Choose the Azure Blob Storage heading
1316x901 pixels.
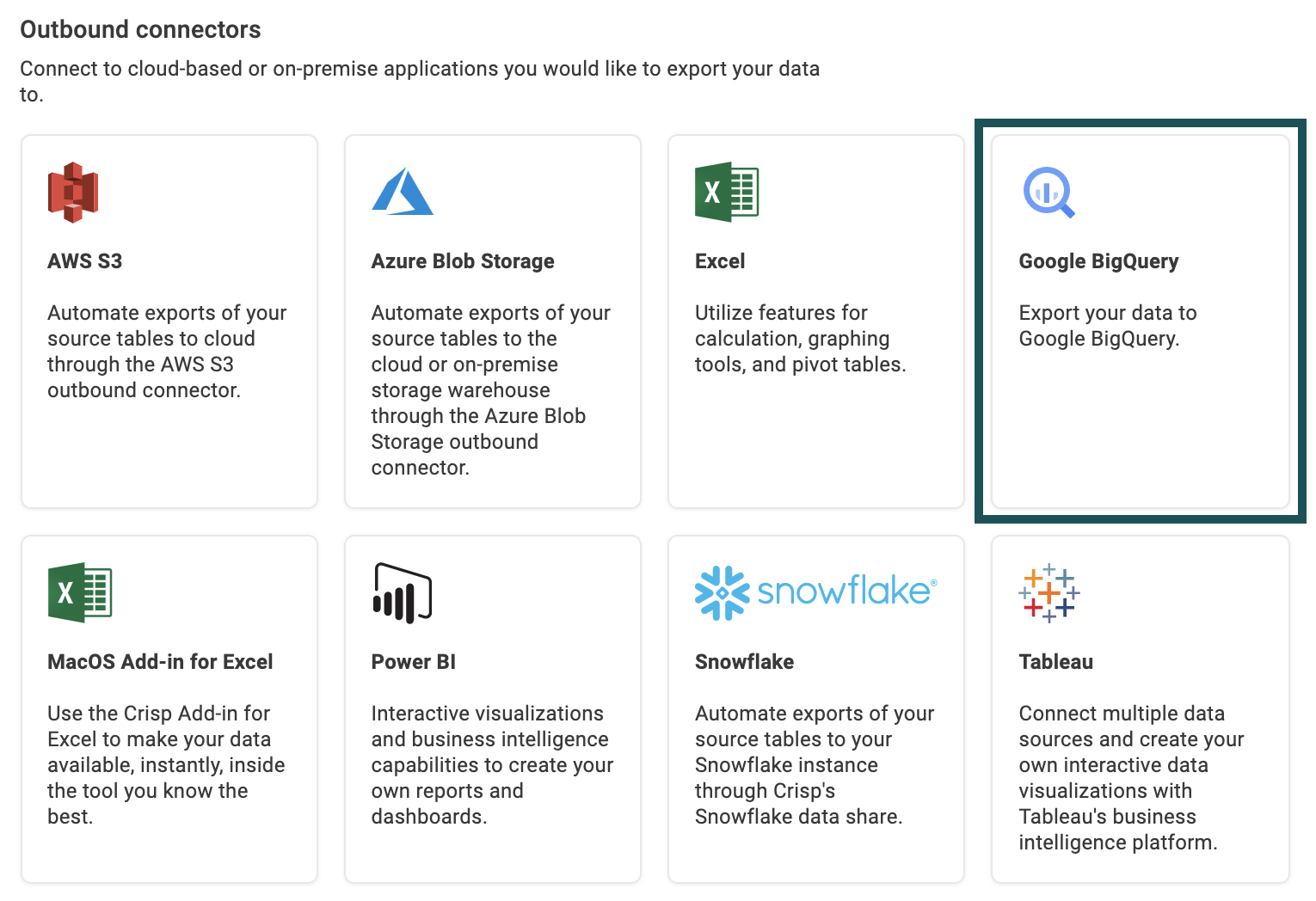tap(463, 261)
